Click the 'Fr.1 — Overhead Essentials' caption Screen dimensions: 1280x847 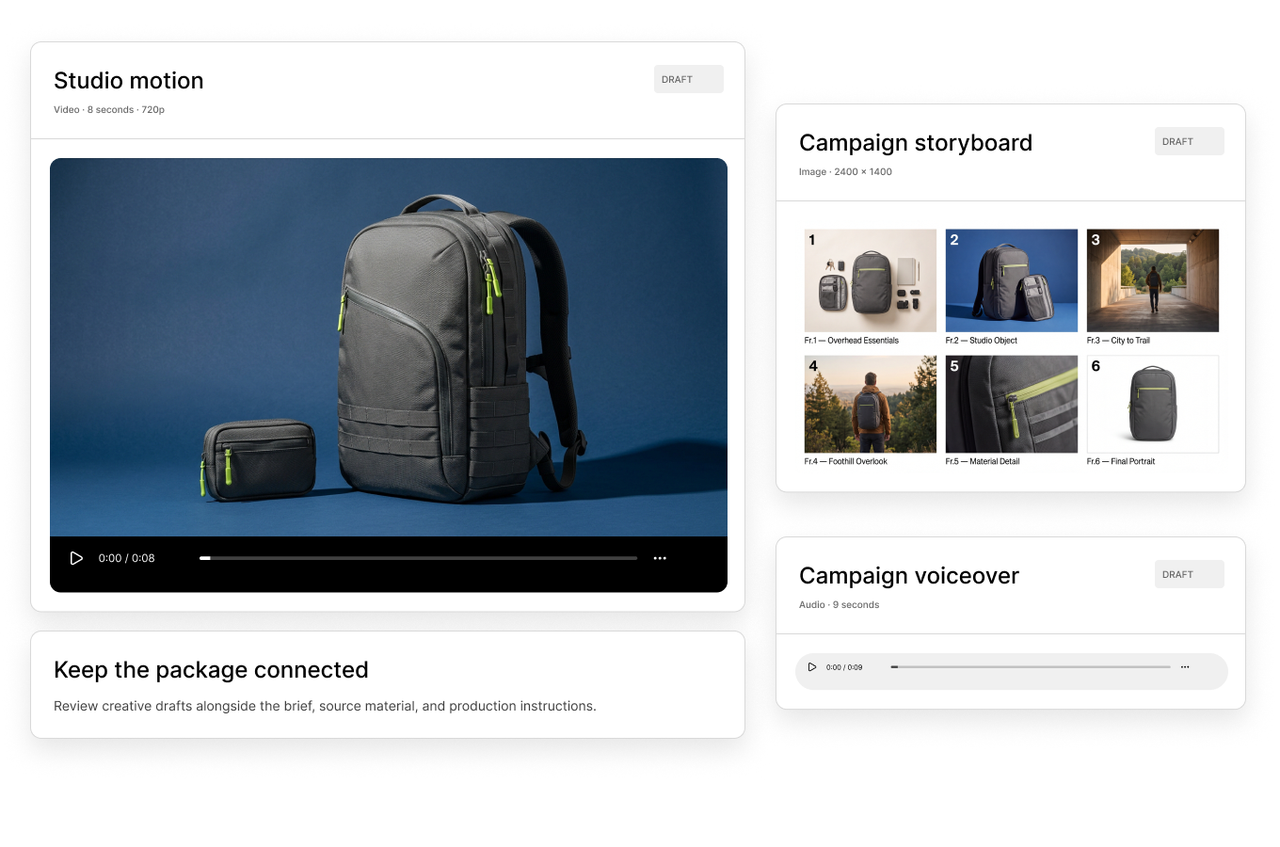(x=851, y=341)
